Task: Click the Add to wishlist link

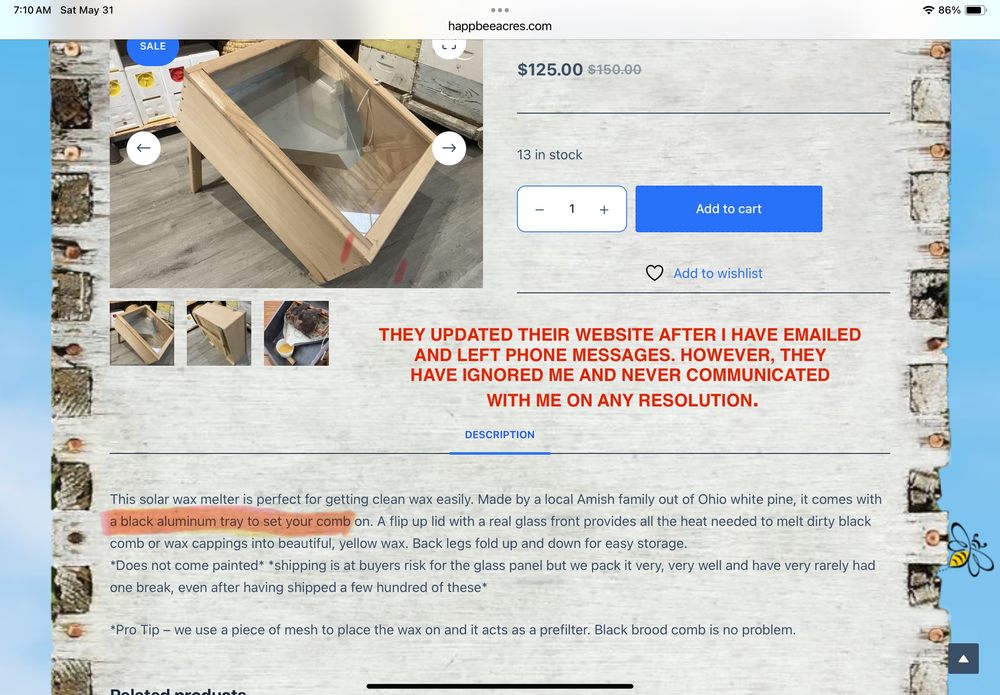Action: point(718,273)
